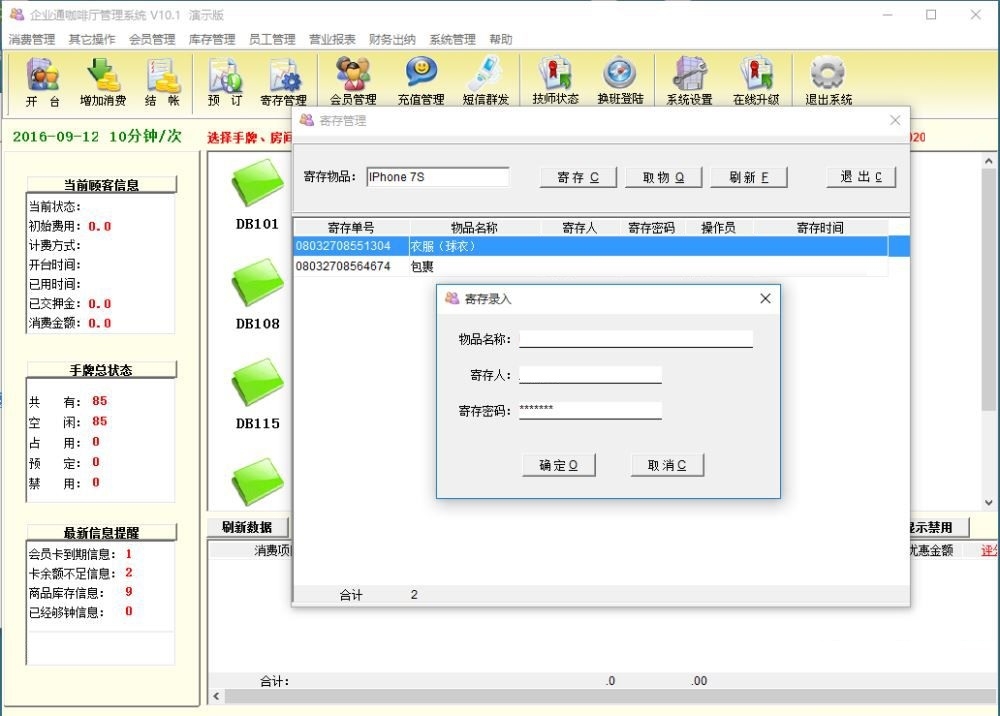Click the 开台 toolbar icon

click(x=42, y=82)
